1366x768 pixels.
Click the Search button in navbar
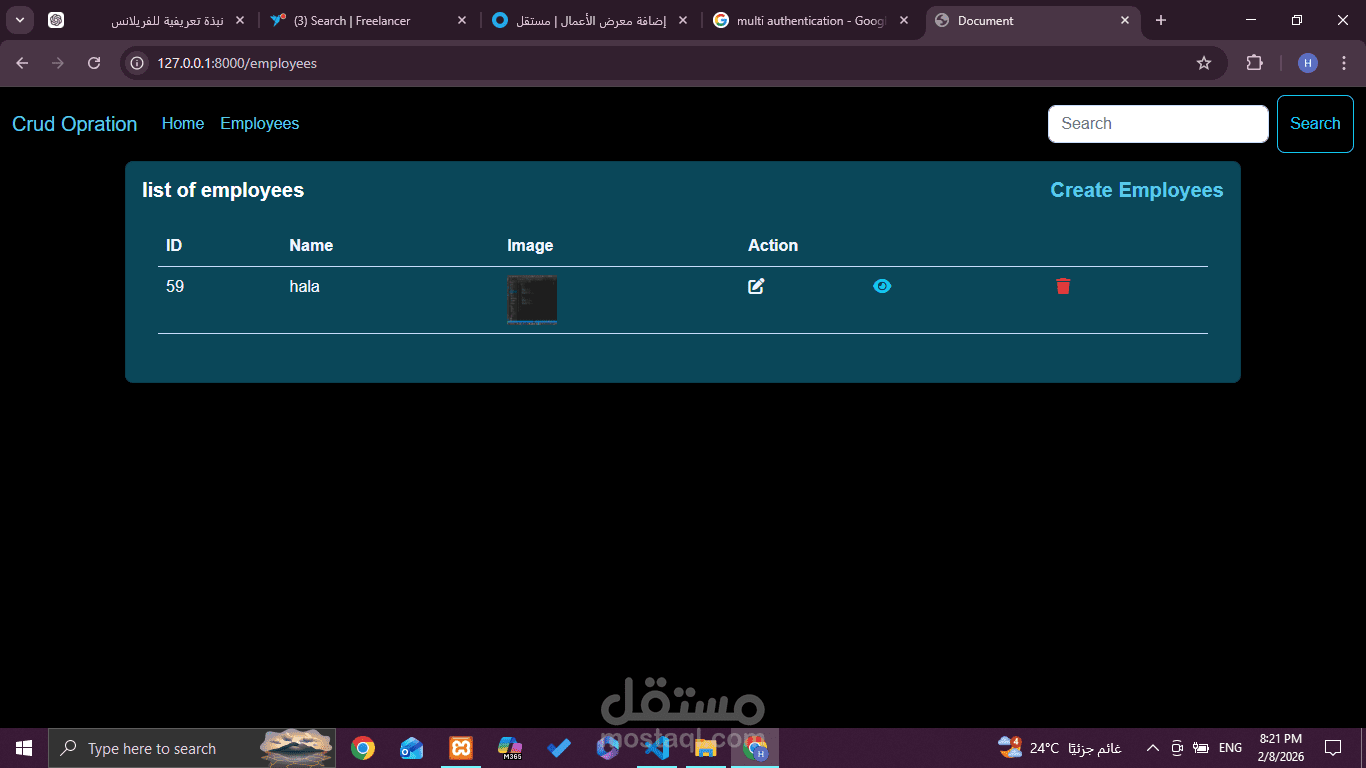(1315, 124)
